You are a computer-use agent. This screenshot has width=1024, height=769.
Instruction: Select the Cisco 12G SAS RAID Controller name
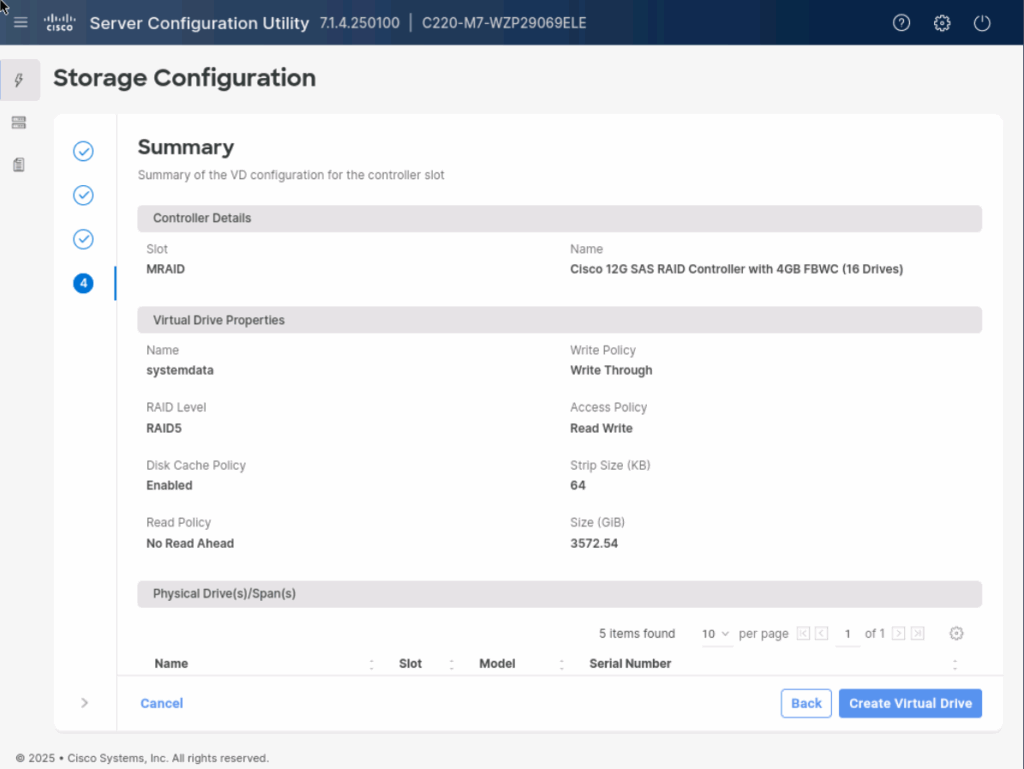point(736,269)
